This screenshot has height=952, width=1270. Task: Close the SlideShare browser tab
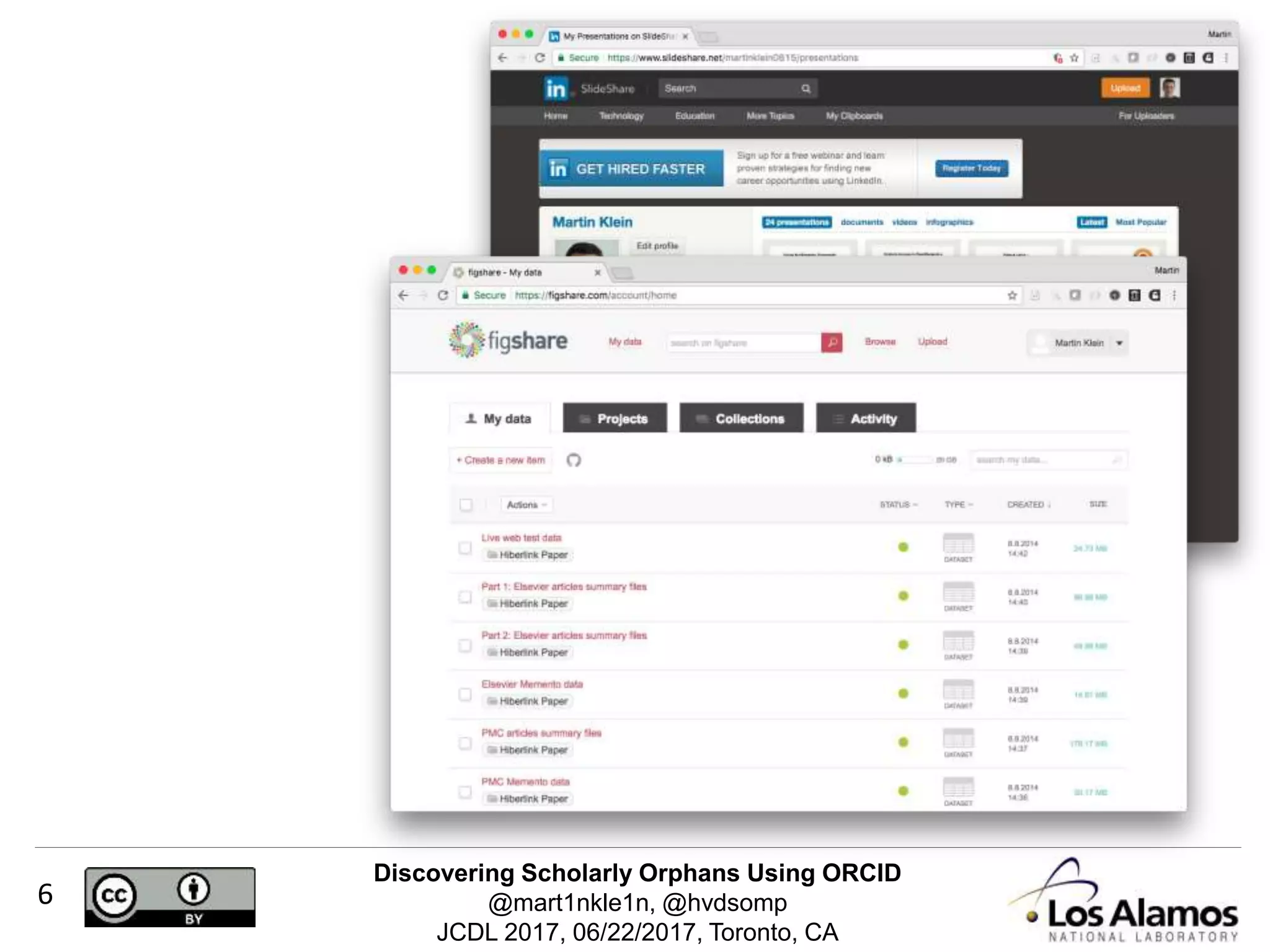[685, 37]
